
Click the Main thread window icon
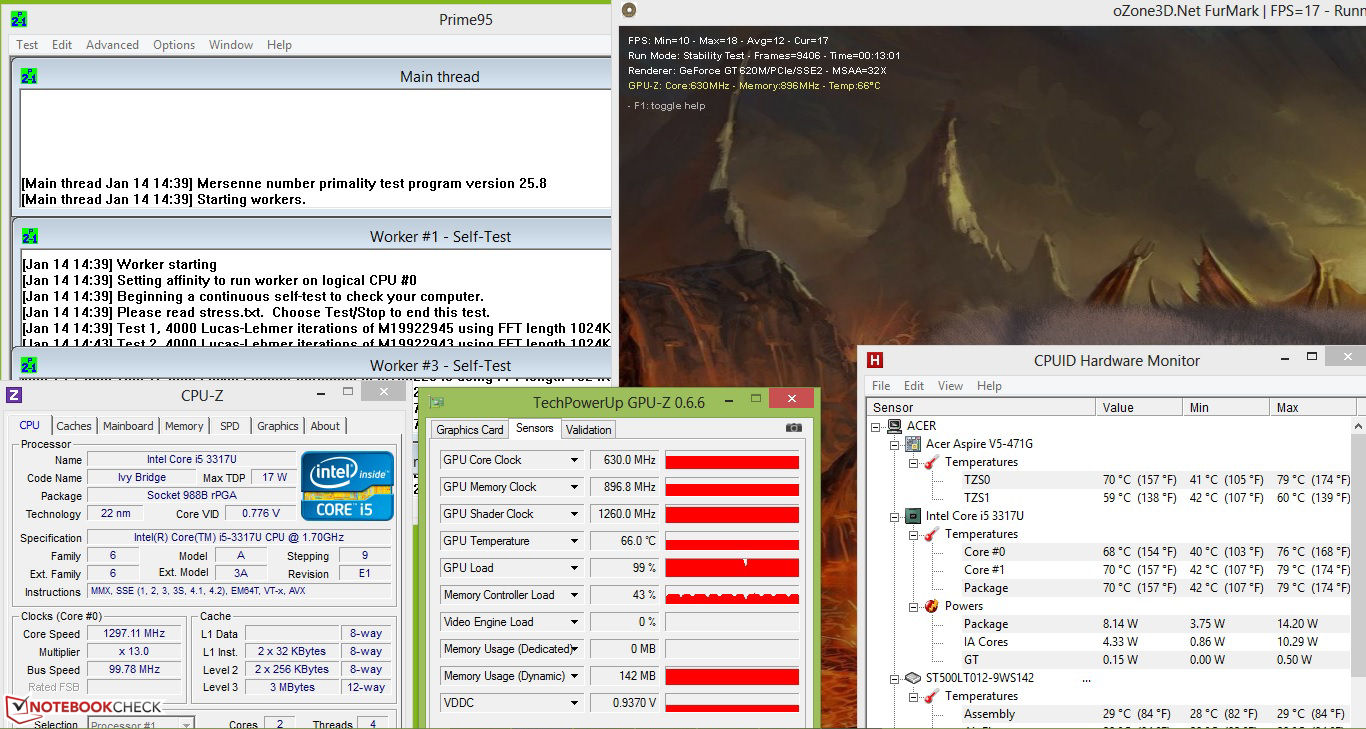point(29,76)
